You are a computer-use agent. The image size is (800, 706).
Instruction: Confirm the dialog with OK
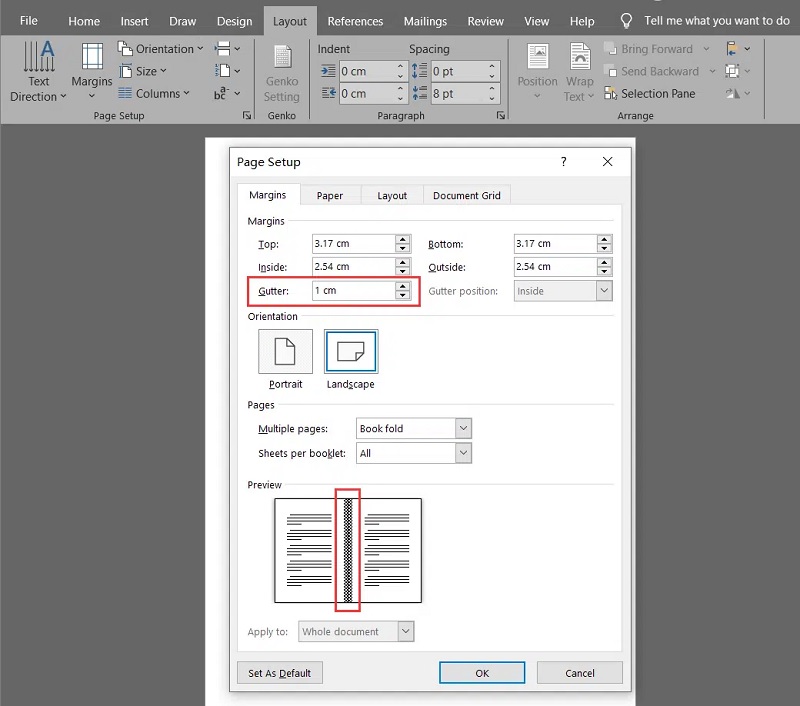pyautogui.click(x=482, y=673)
